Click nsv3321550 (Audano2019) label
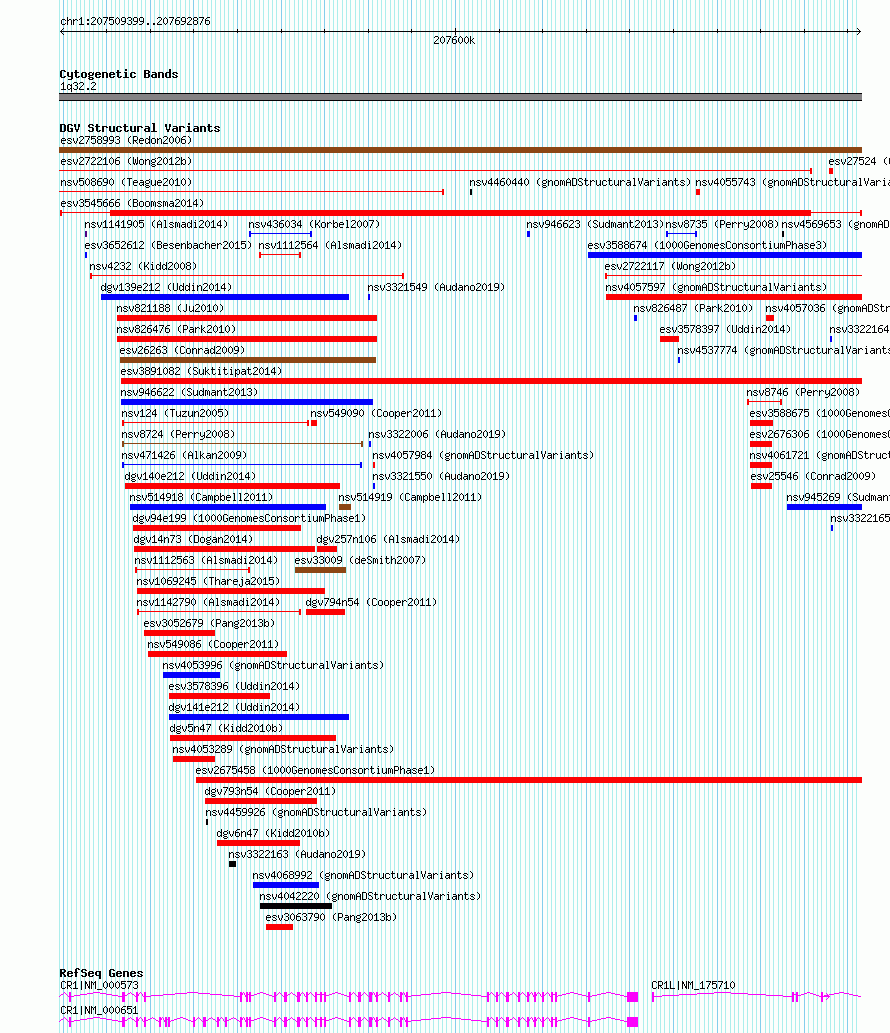Image resolution: width=890 pixels, height=1033 pixels. tap(441, 478)
